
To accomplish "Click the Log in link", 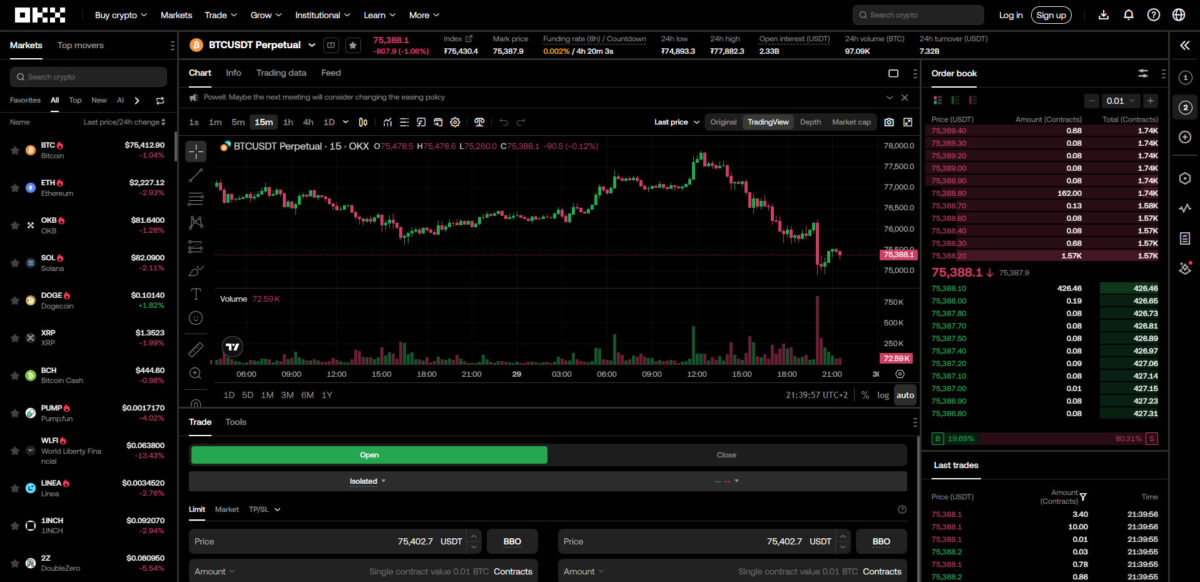I will point(1011,15).
